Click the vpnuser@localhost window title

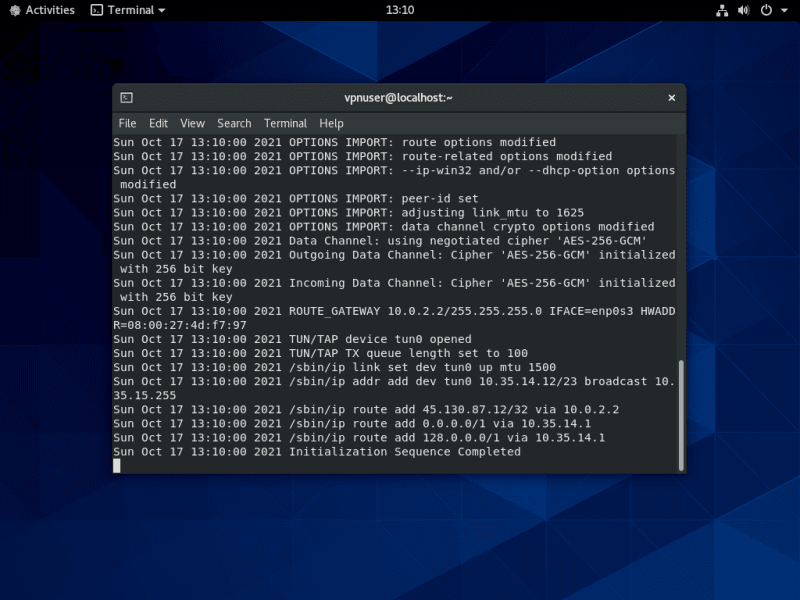coord(398,98)
